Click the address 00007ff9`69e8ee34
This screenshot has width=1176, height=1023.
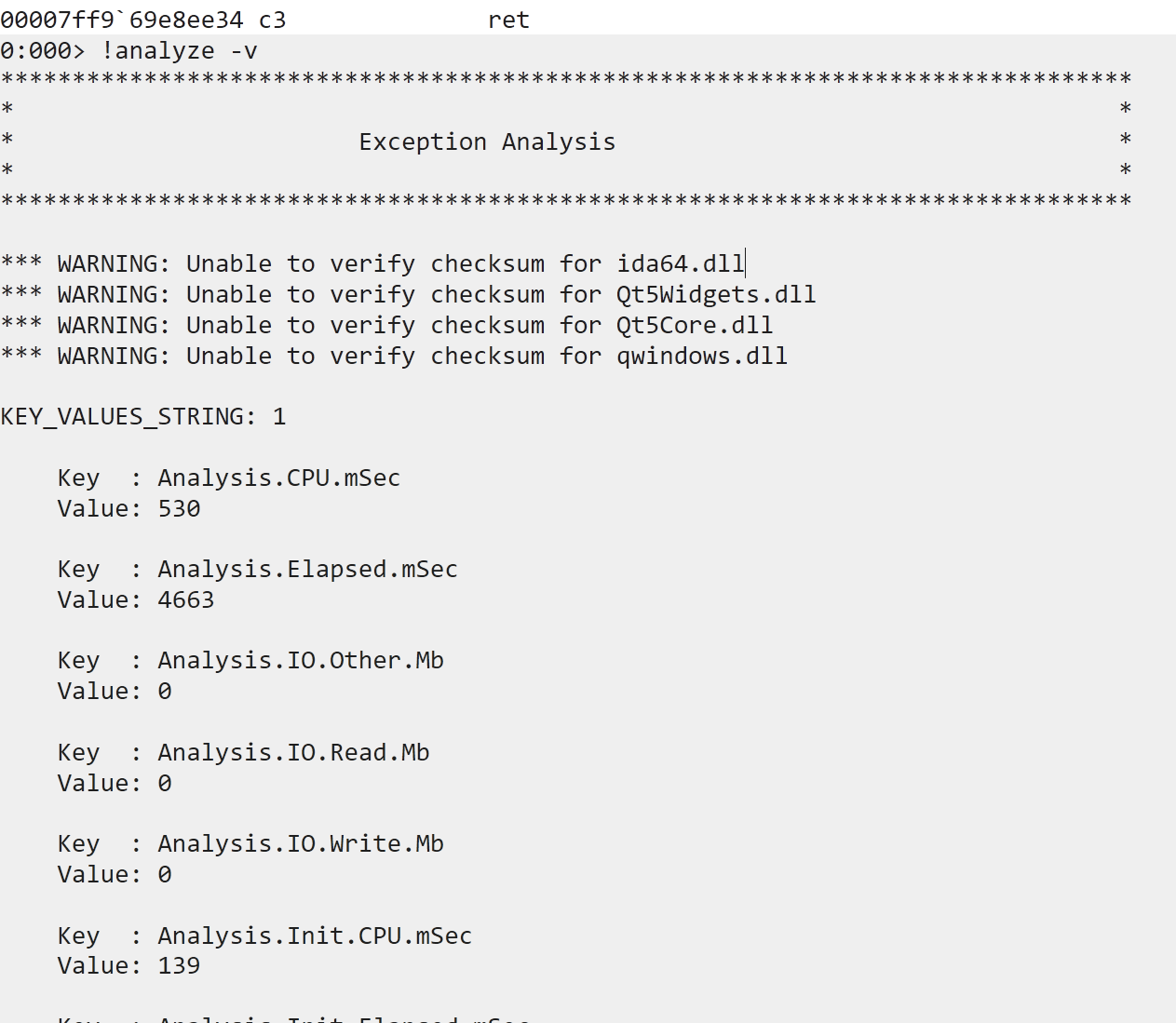pyautogui.click(x=121, y=20)
